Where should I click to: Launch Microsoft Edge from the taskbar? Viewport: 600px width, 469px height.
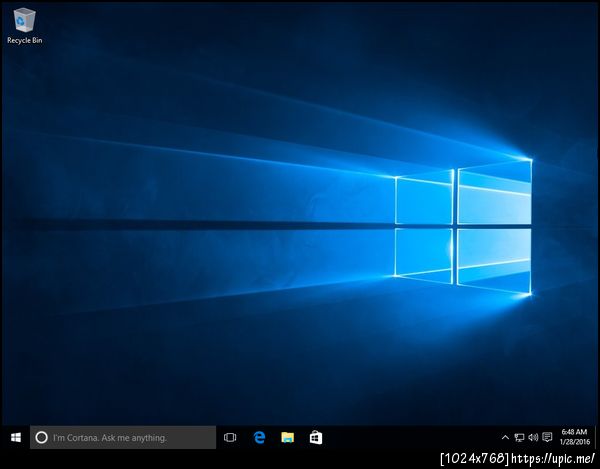tap(259, 437)
